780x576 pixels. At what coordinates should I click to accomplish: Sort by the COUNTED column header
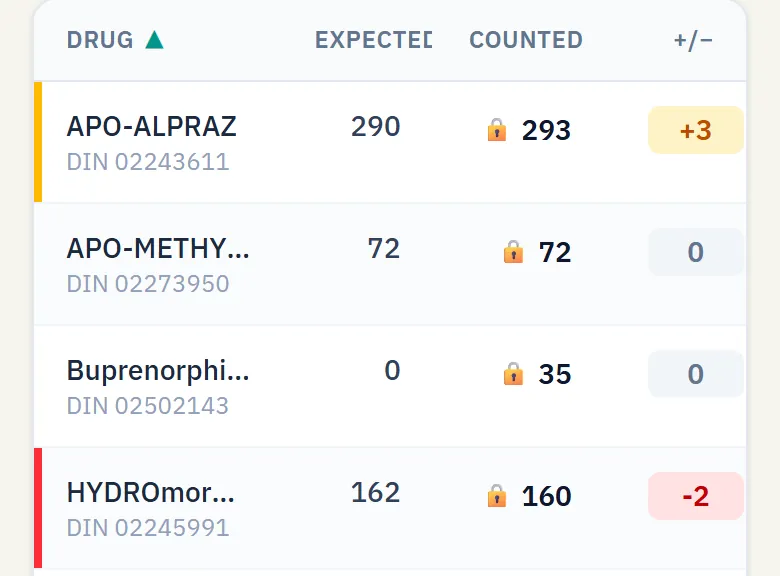(x=526, y=40)
